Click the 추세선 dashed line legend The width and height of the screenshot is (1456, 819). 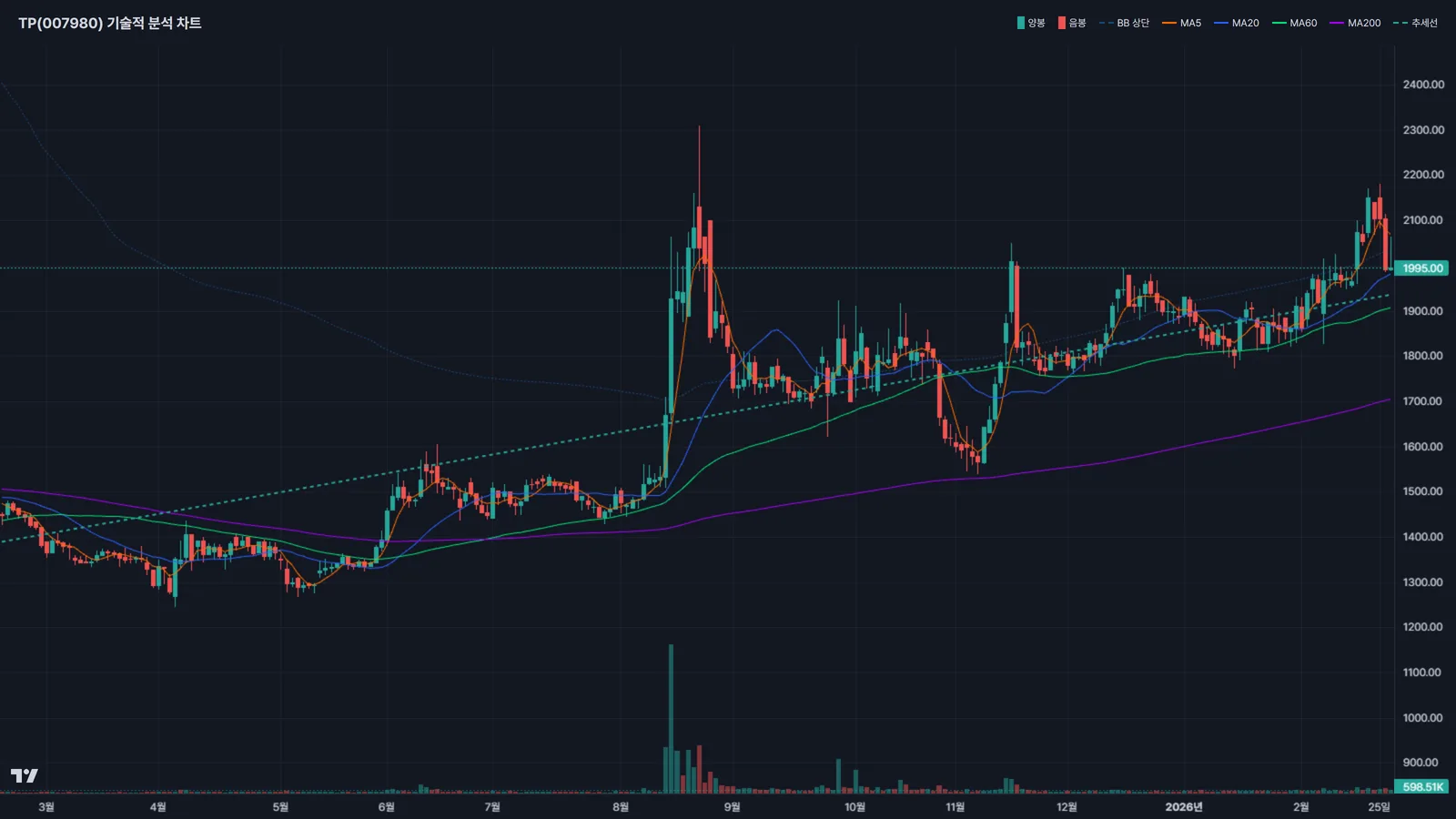1416,23
